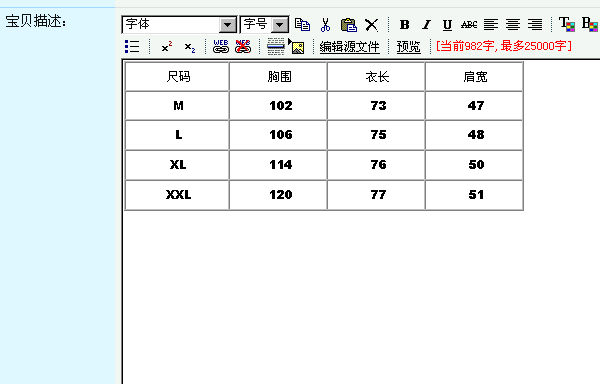Insert horizontal line icon

[x=276, y=46]
